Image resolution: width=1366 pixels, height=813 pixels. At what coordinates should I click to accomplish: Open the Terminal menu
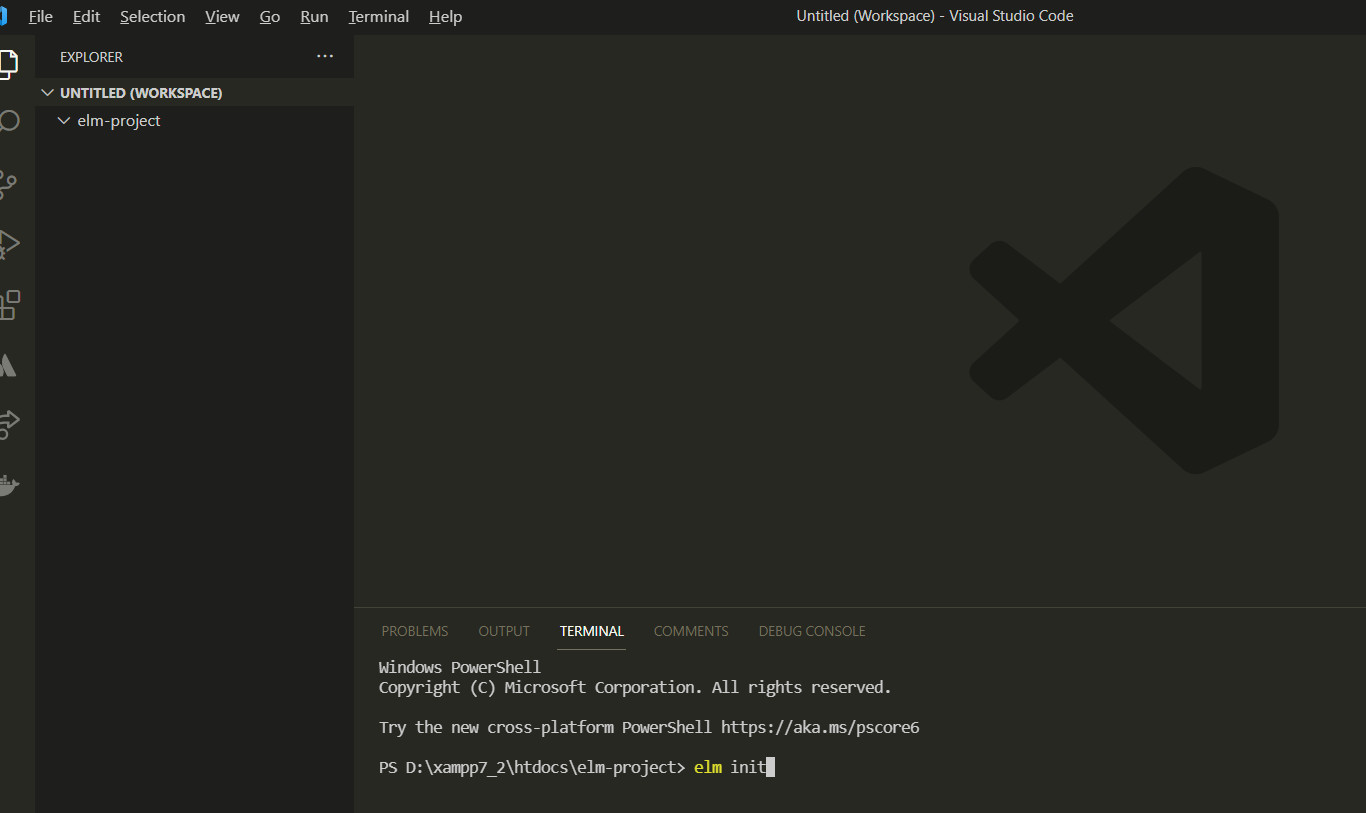click(x=379, y=17)
